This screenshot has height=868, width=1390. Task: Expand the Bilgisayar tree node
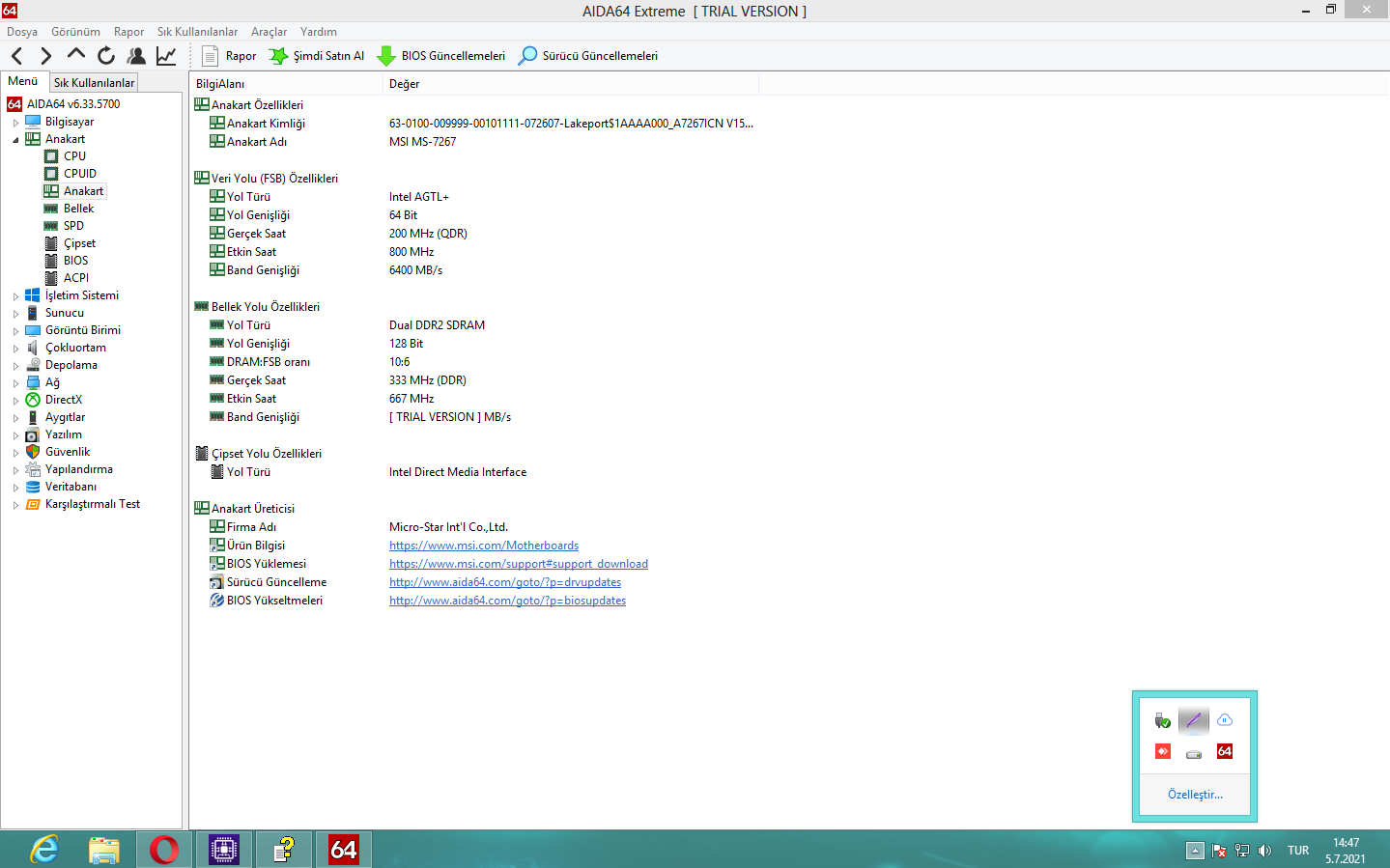pyautogui.click(x=15, y=123)
